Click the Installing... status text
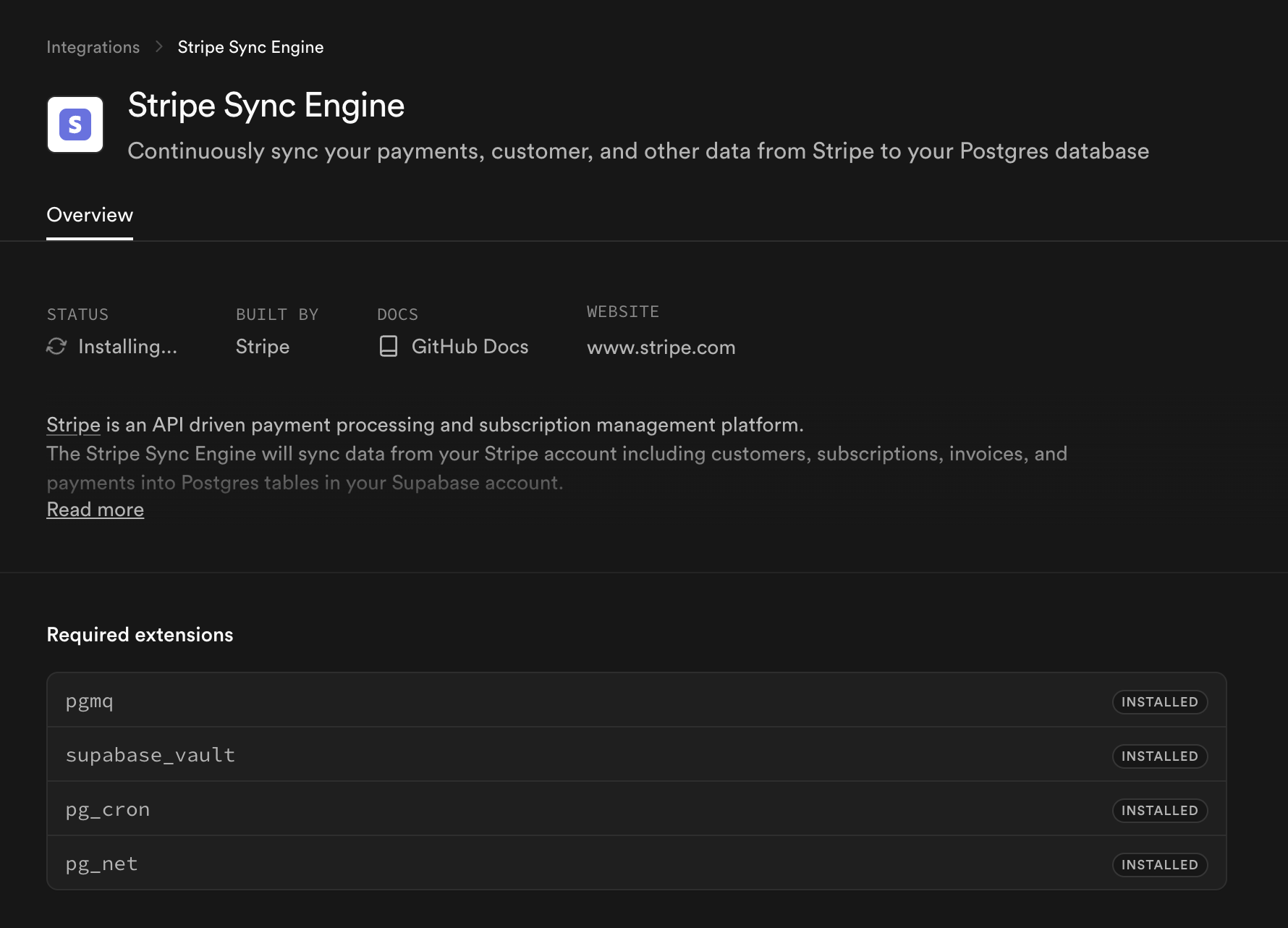Image resolution: width=1288 pixels, height=928 pixels. click(127, 347)
